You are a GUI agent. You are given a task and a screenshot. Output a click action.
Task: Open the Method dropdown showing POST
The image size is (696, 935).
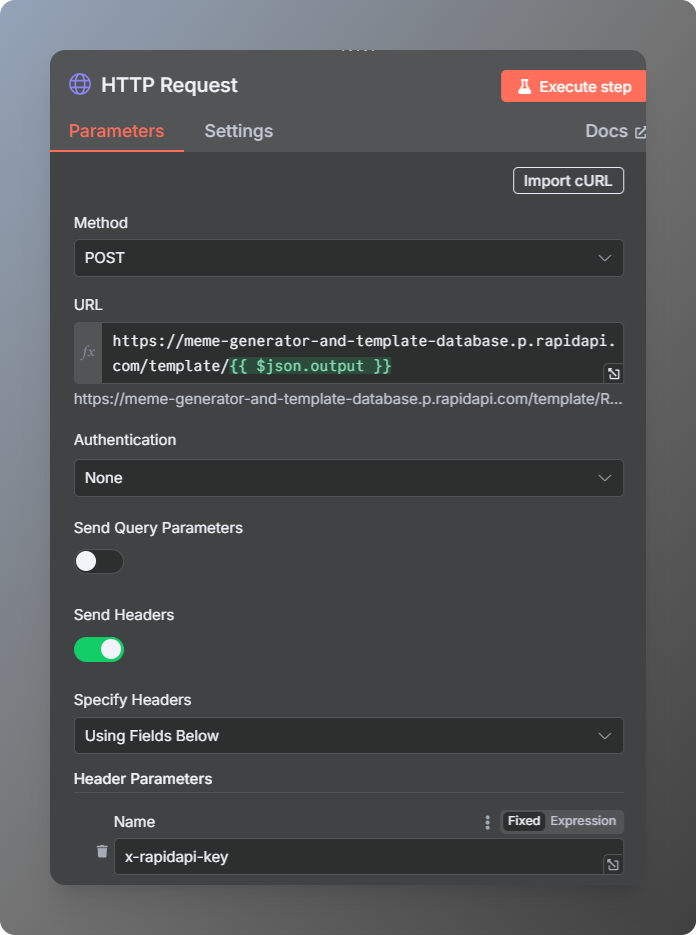point(348,258)
